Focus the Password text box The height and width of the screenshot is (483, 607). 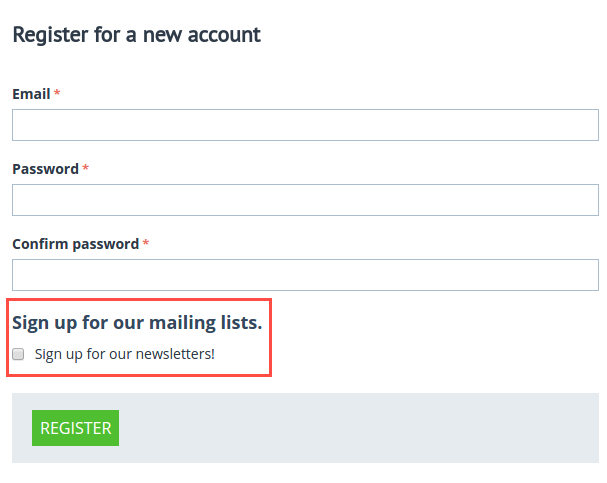coord(305,200)
